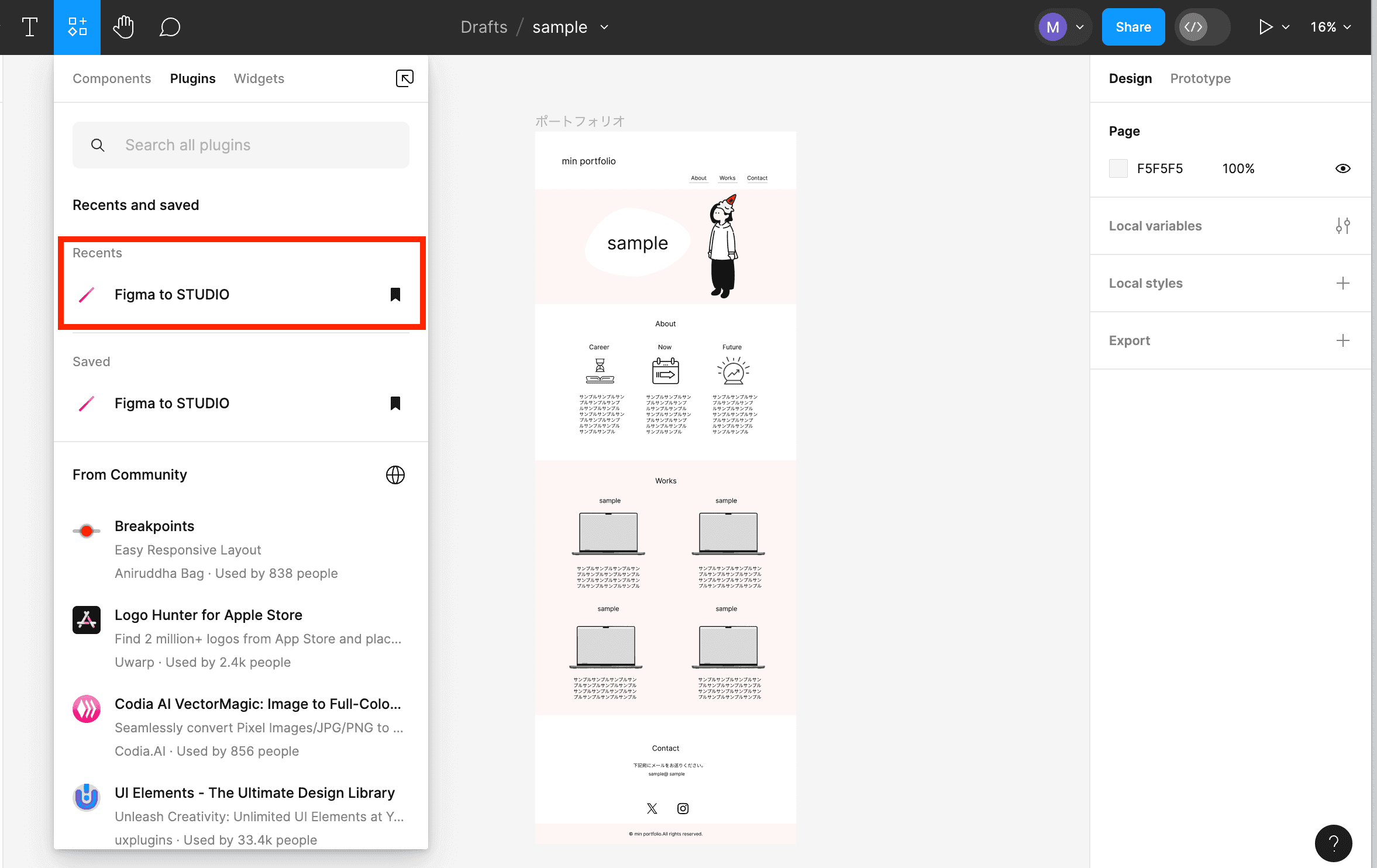Open the help question mark button
1377x868 pixels.
pyautogui.click(x=1333, y=842)
